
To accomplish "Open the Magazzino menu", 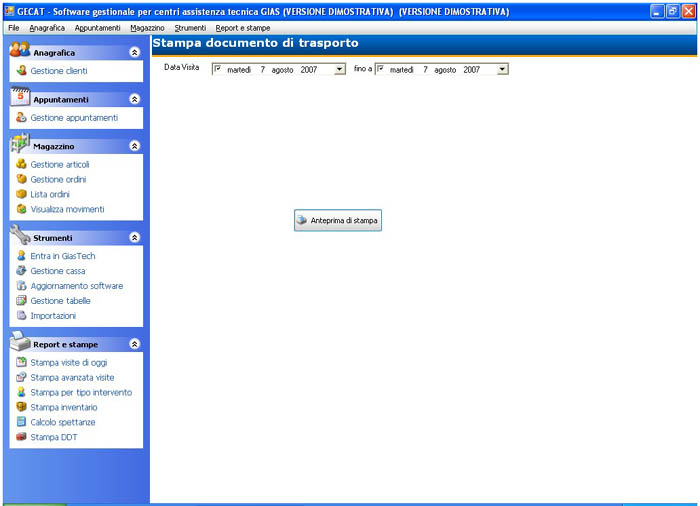I will 147,28.
